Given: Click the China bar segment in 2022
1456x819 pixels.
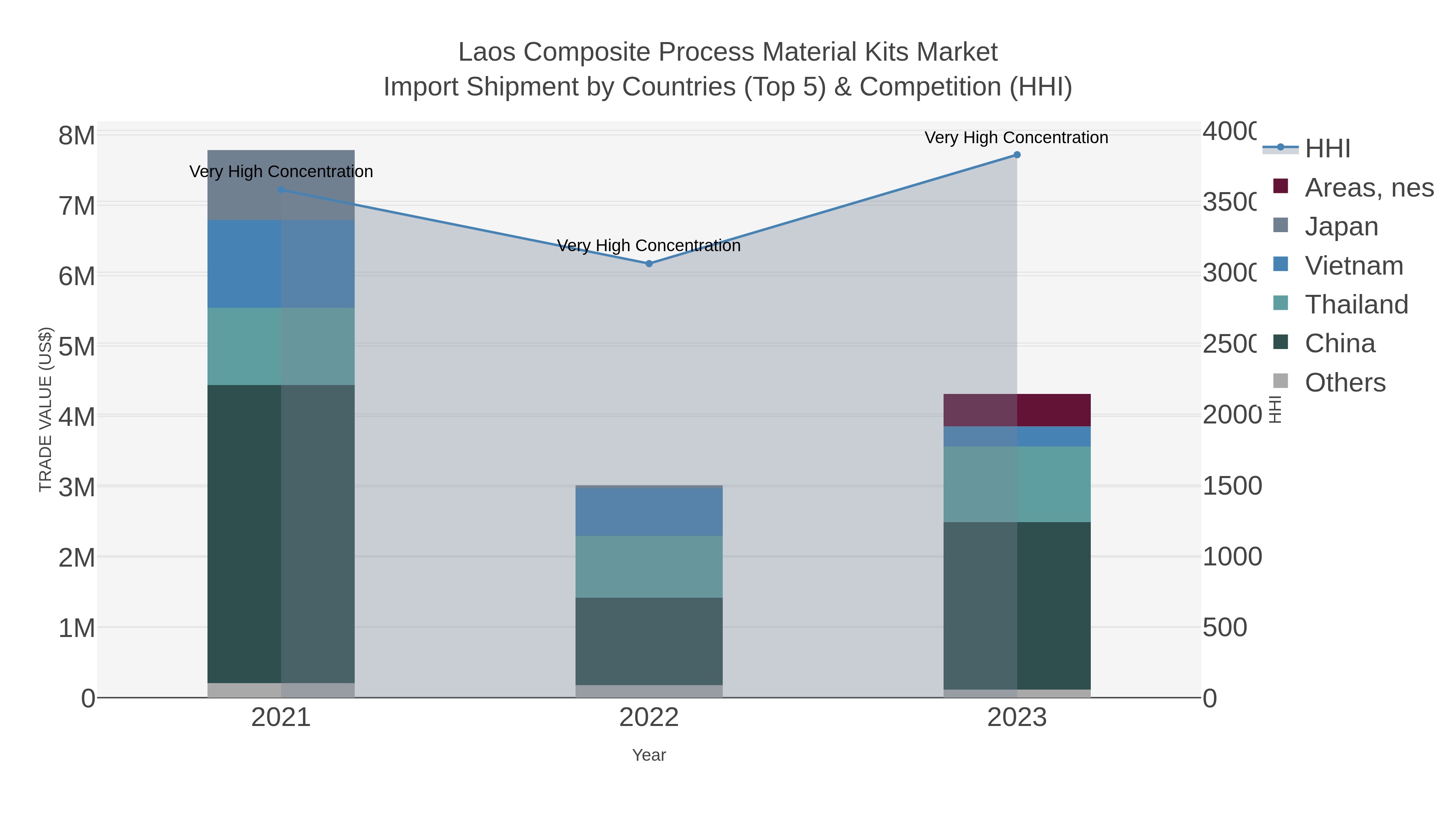Looking at the screenshot, I should click(x=649, y=641).
